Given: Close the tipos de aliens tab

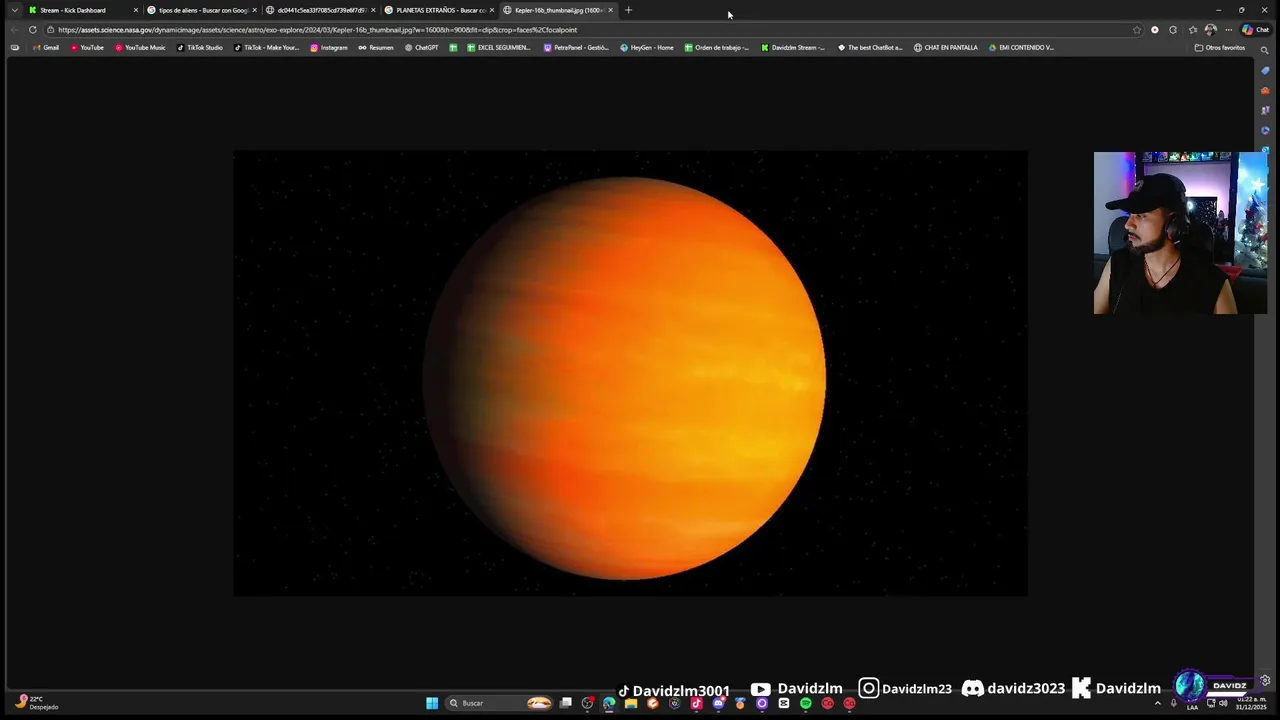Looking at the screenshot, I should [x=255, y=10].
